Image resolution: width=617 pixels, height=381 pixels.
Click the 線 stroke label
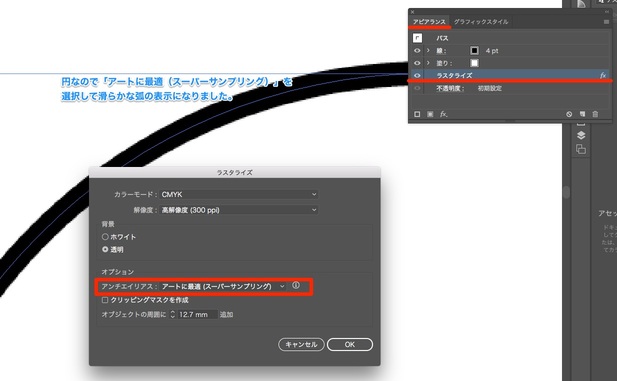coord(441,51)
